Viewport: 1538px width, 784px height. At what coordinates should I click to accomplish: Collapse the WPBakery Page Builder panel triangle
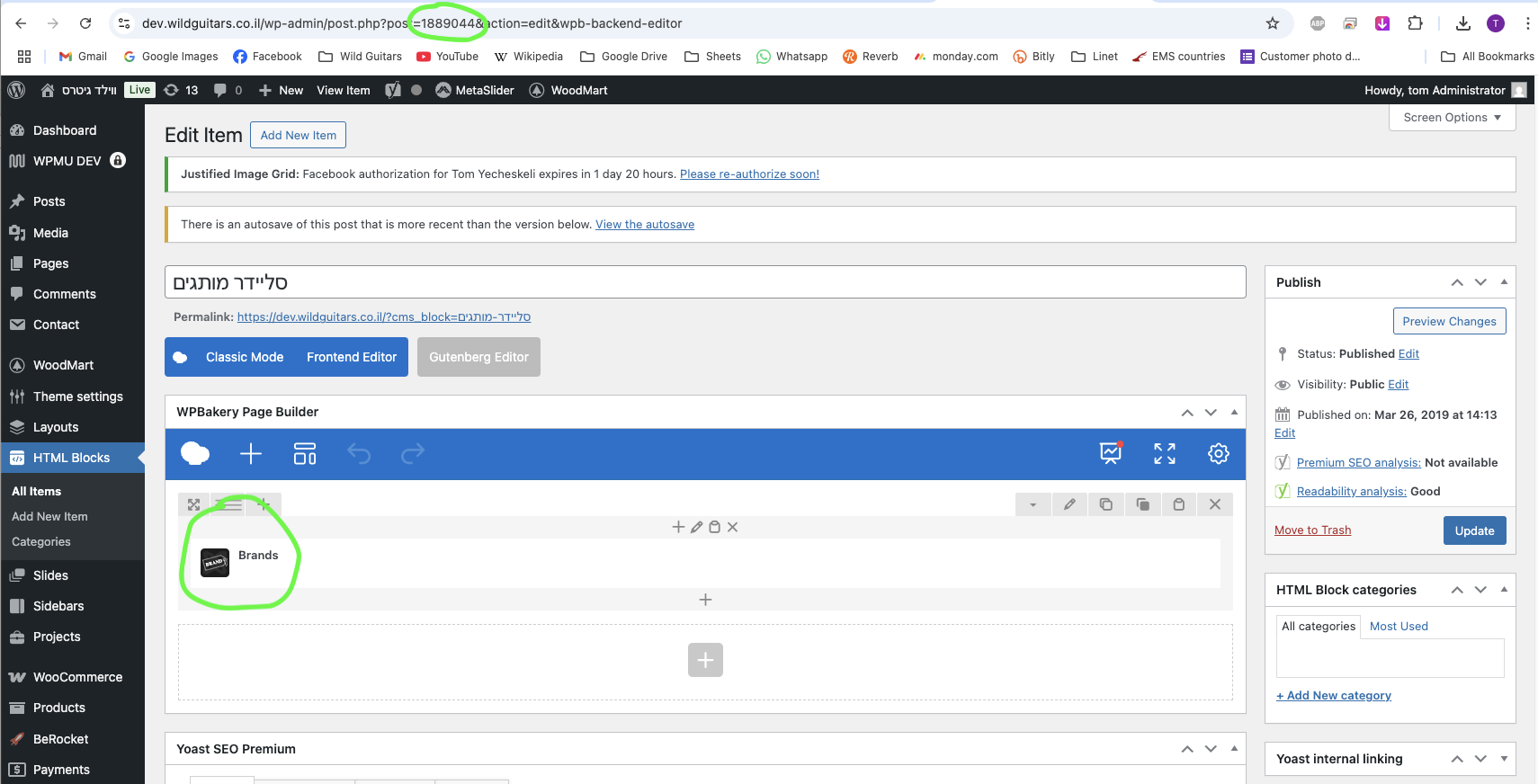[x=1234, y=412]
